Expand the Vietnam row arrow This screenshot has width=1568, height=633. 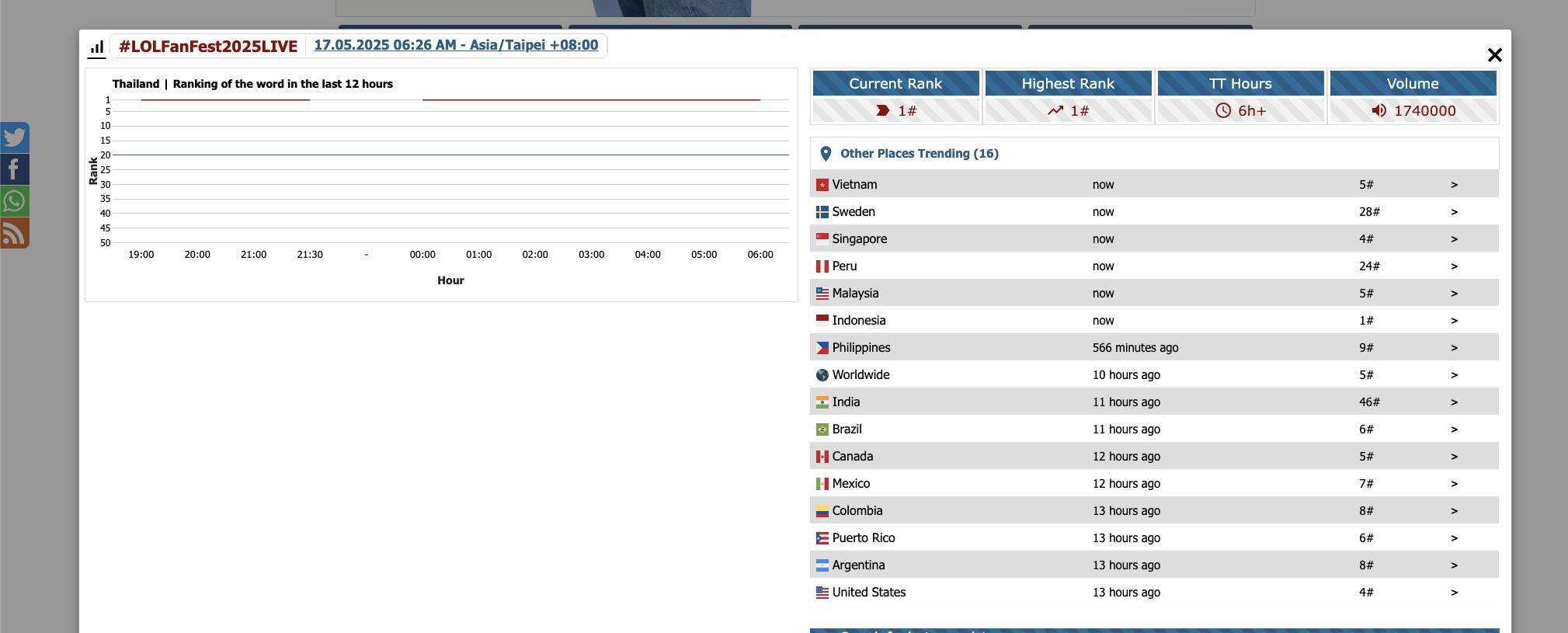[1454, 185]
